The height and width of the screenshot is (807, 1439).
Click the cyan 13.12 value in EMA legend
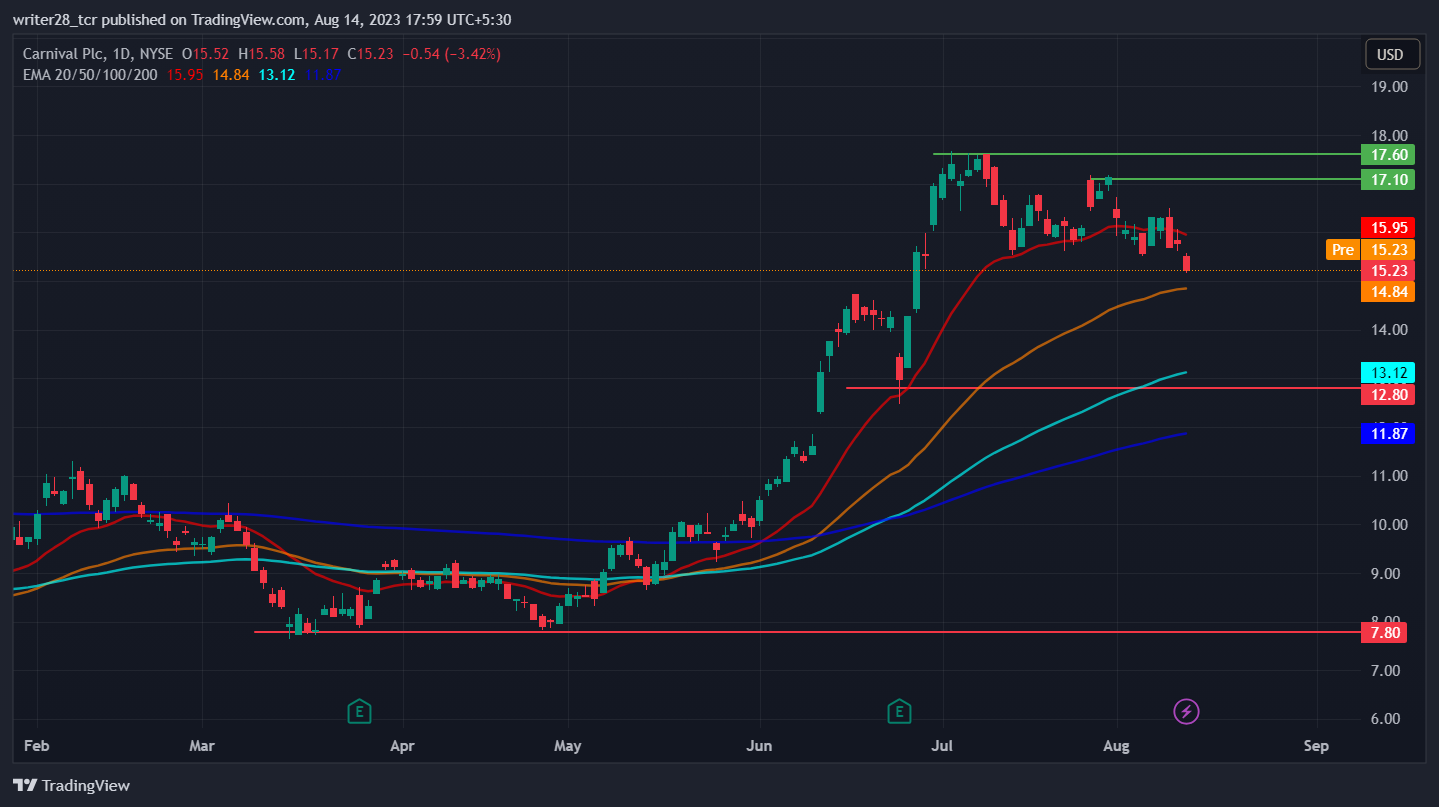click(x=277, y=74)
